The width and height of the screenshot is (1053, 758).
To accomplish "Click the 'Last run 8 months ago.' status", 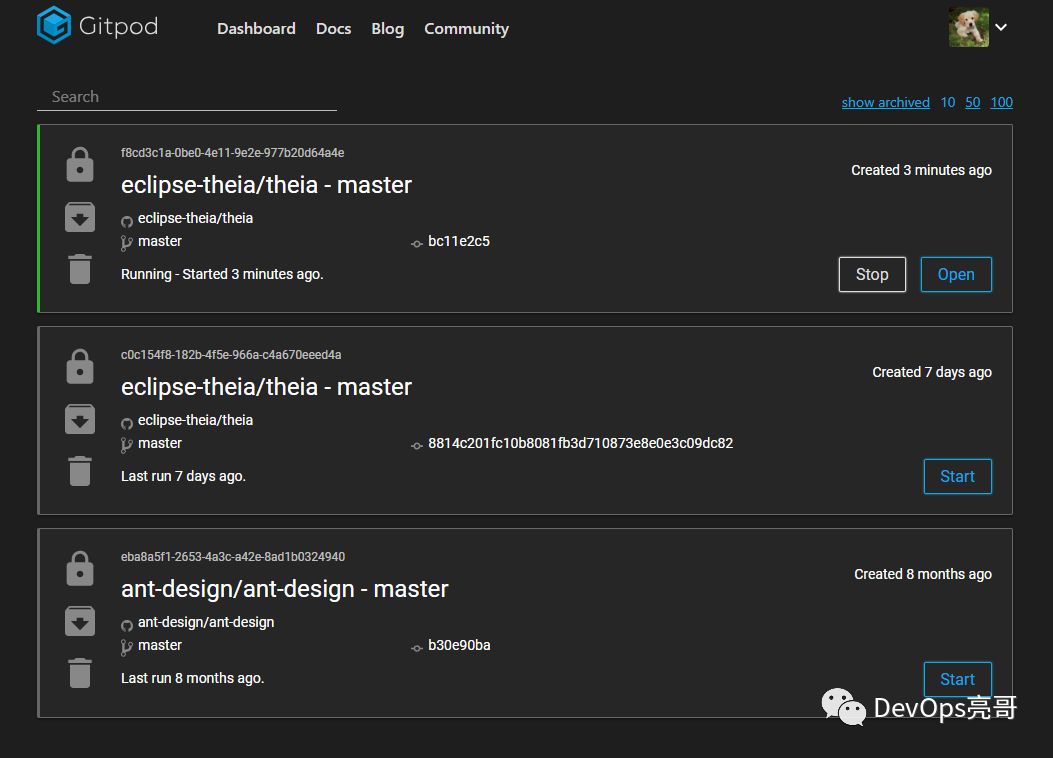I will coord(193,678).
